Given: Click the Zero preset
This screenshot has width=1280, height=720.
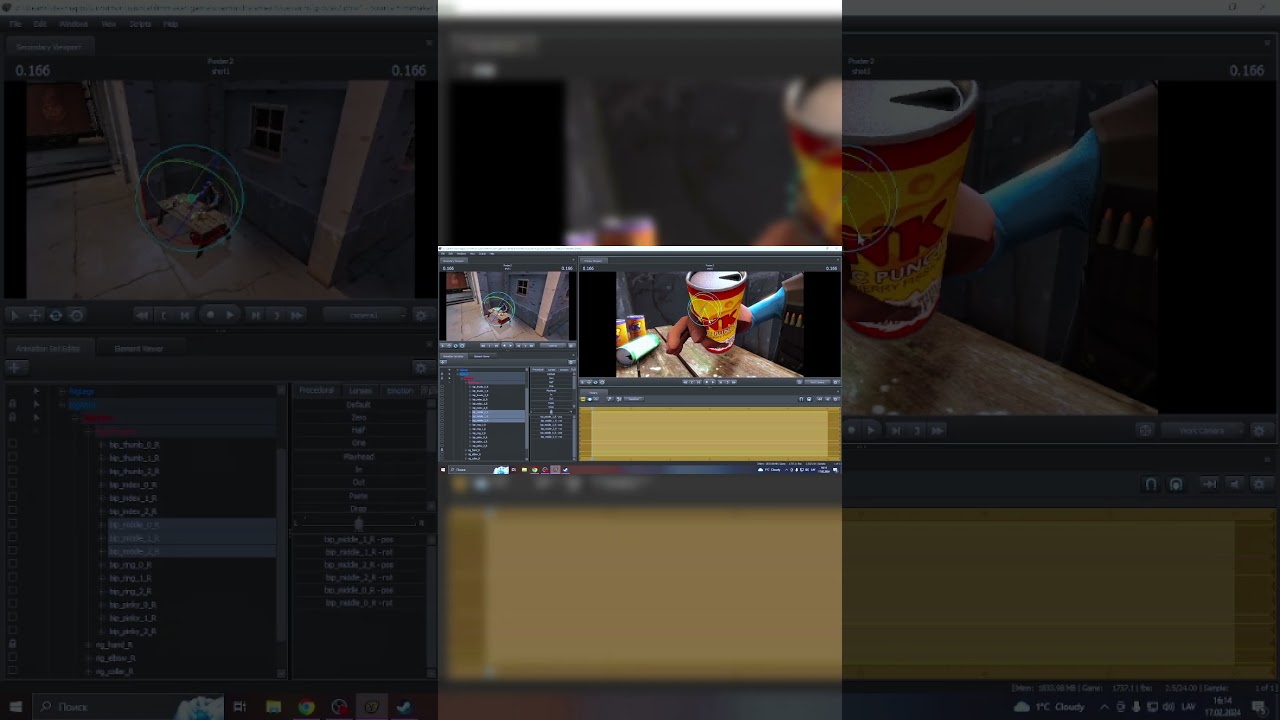Looking at the screenshot, I should click(358, 417).
